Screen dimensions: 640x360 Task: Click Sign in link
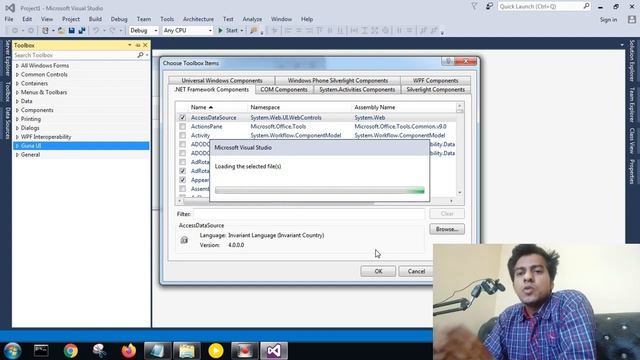pos(608,20)
